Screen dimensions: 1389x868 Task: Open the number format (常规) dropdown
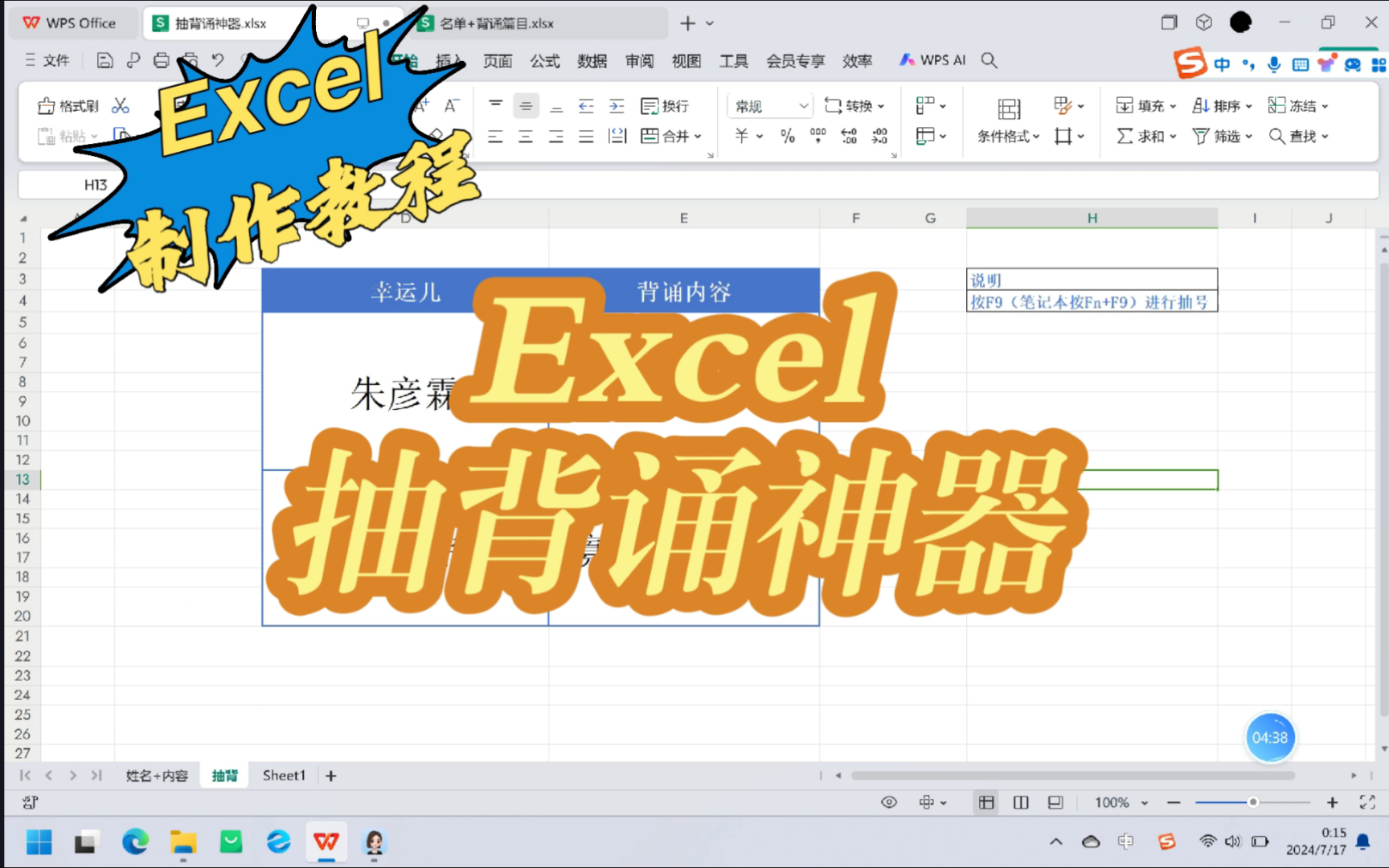(768, 105)
